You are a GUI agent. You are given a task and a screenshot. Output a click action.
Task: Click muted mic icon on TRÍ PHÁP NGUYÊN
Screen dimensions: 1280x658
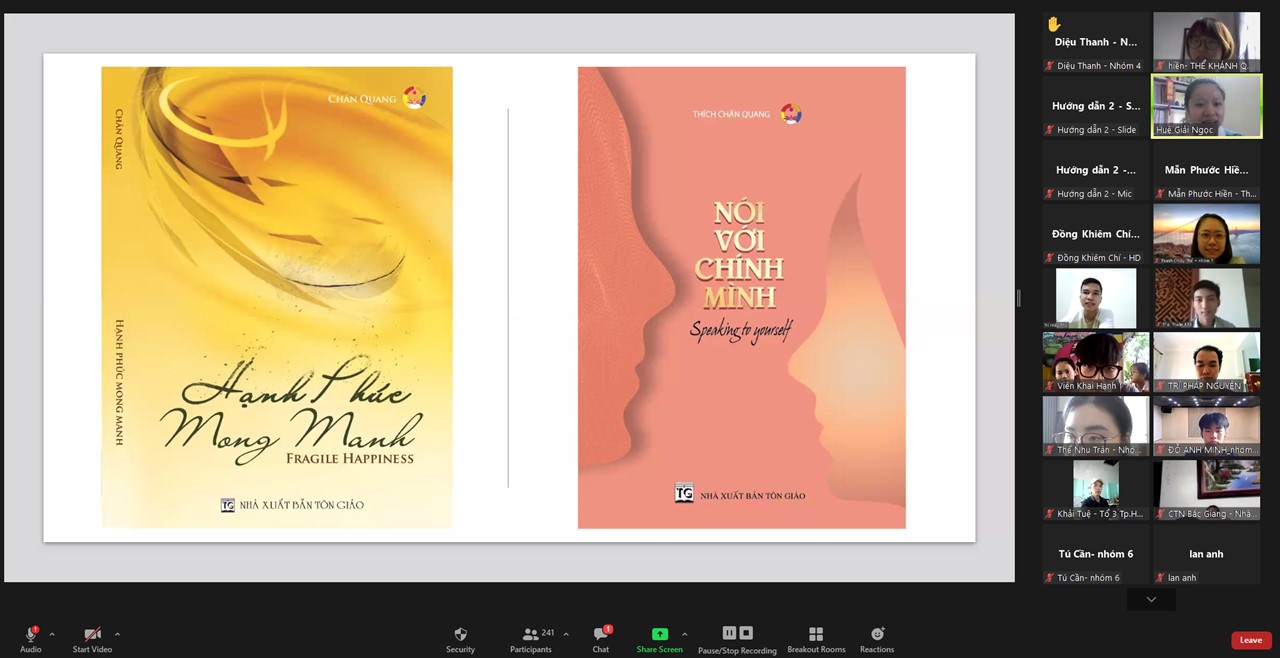(1161, 386)
